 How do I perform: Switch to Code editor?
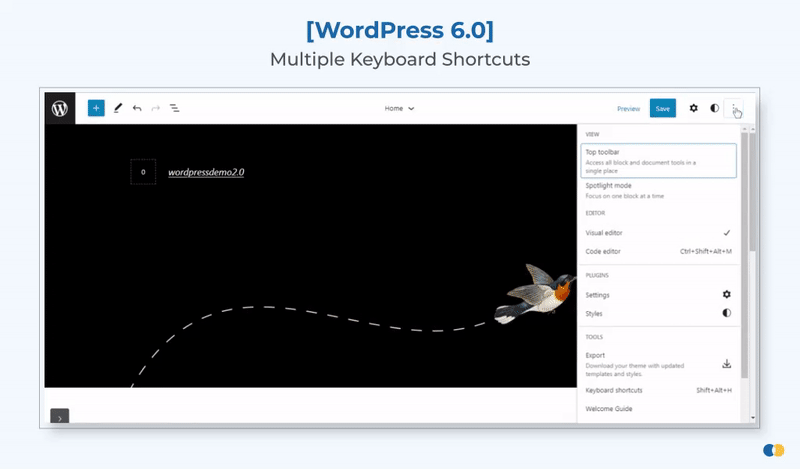tap(658, 251)
